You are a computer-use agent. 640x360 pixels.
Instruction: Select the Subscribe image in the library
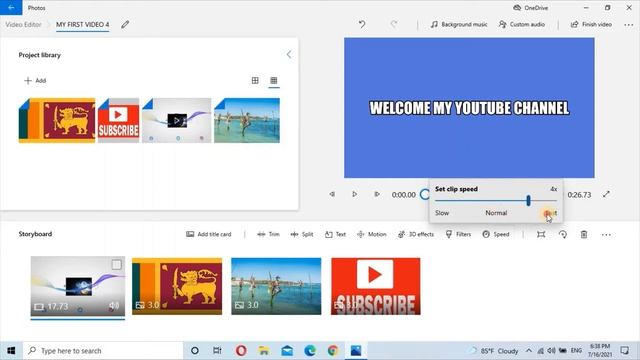pyautogui.click(x=118, y=120)
